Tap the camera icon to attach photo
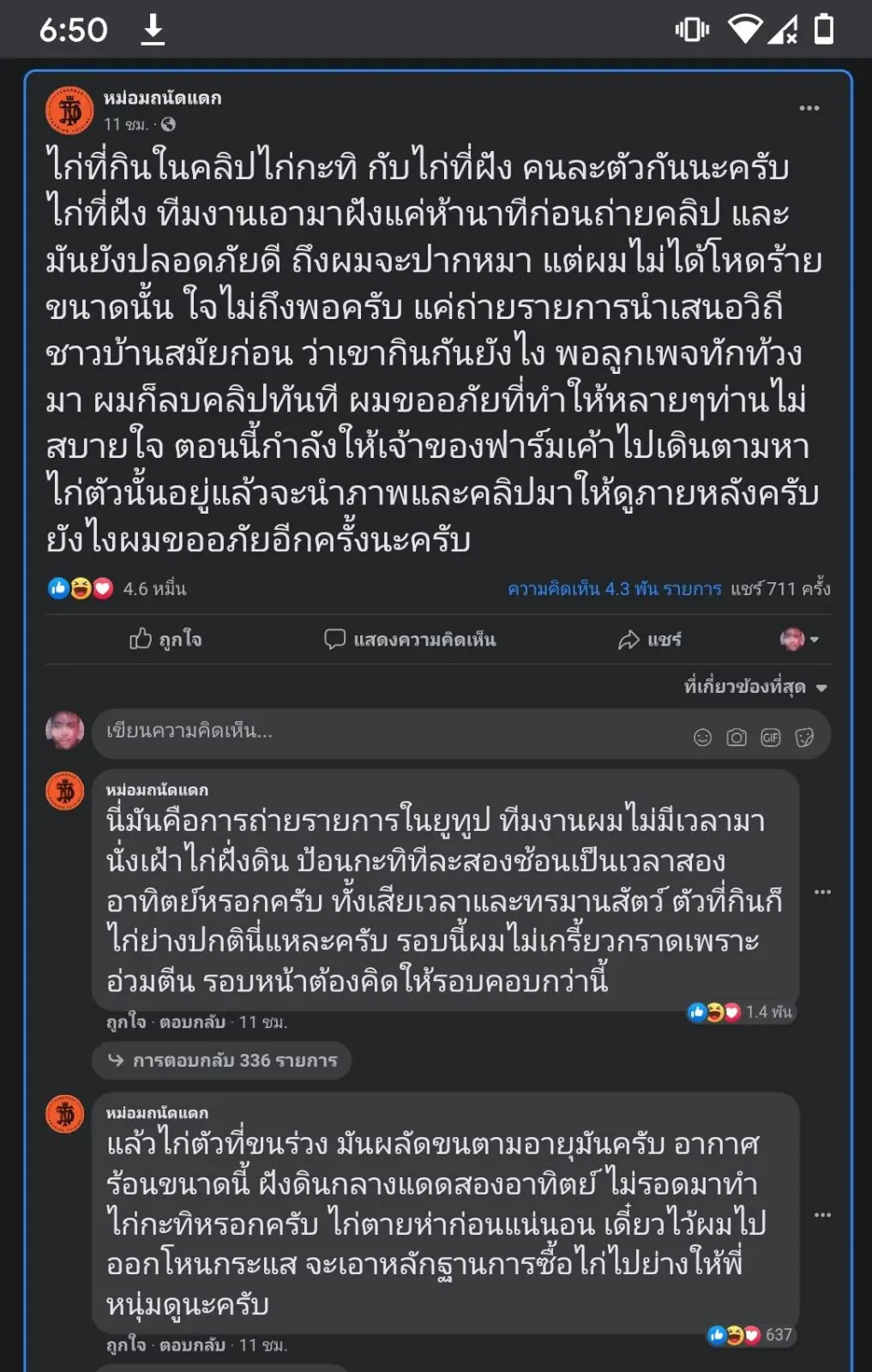The image size is (872, 1372). (x=736, y=737)
